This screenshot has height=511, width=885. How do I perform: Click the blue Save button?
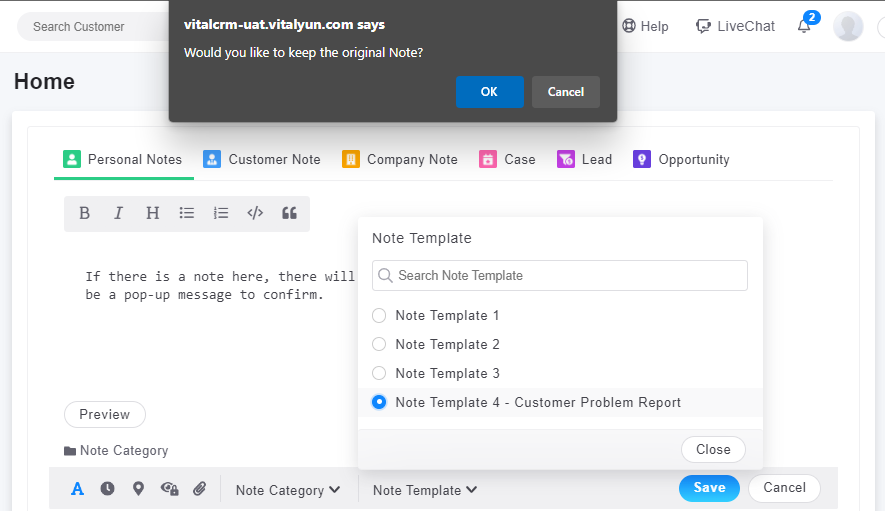coord(709,488)
